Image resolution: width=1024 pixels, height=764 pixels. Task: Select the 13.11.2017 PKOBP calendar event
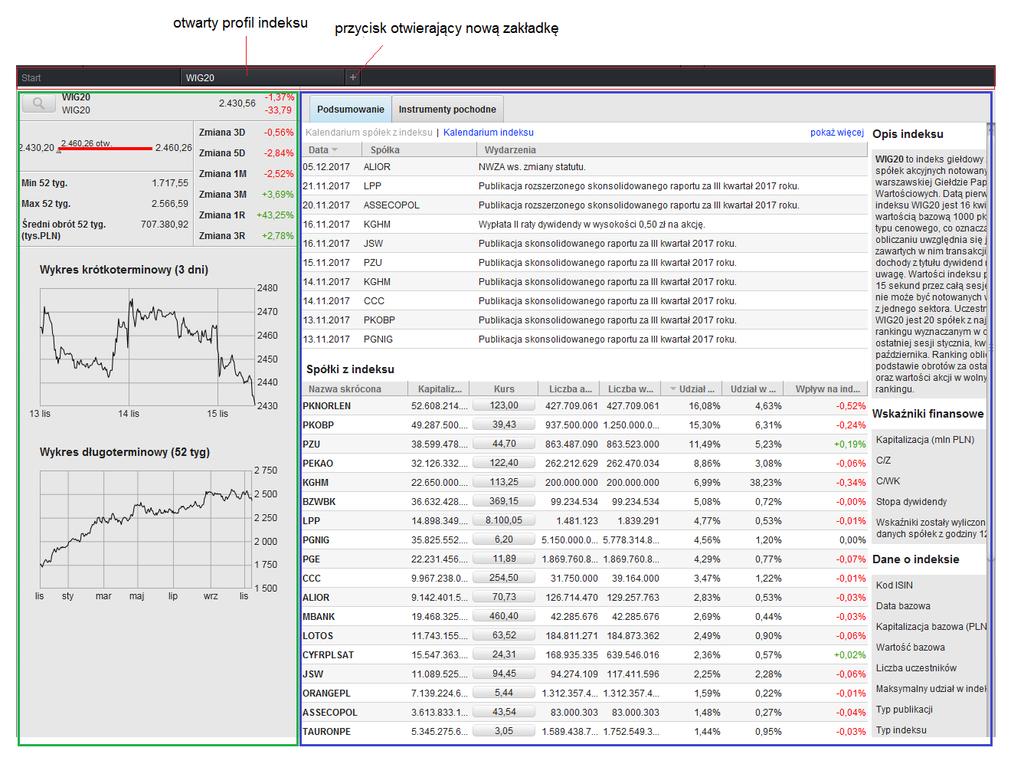pos(584,320)
